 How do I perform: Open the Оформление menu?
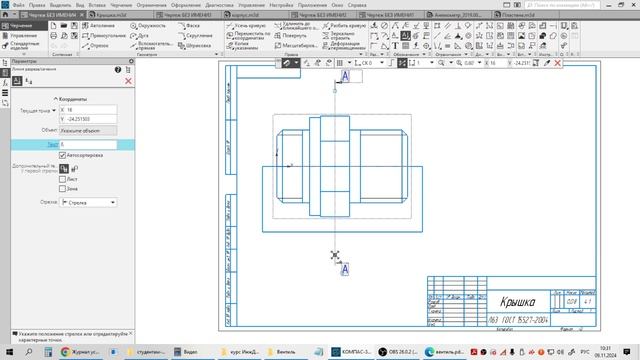click(186, 5)
